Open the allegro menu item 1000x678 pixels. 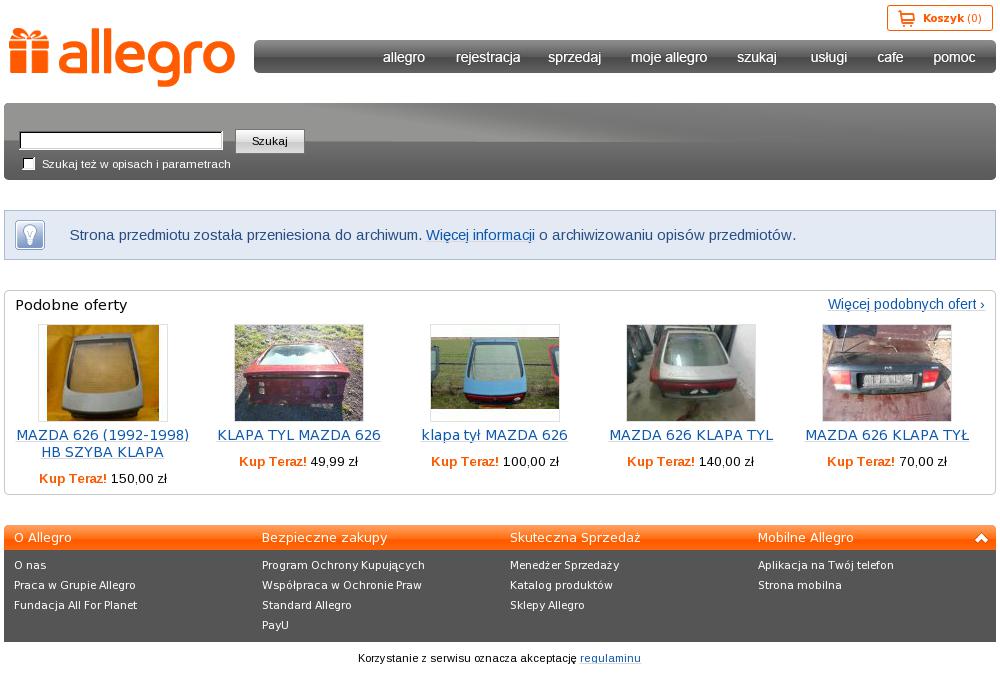[x=404, y=57]
